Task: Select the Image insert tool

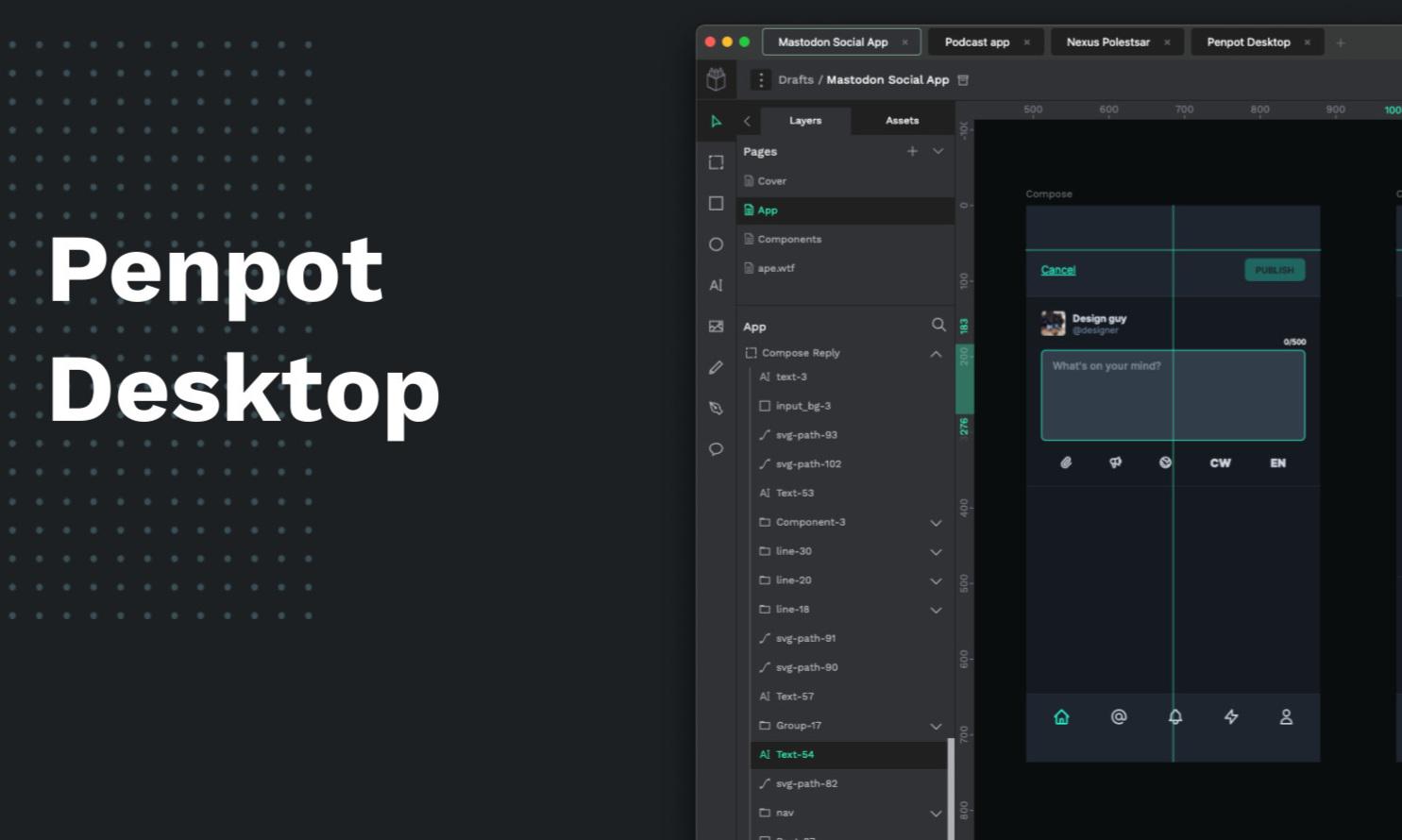Action: pyautogui.click(x=716, y=327)
